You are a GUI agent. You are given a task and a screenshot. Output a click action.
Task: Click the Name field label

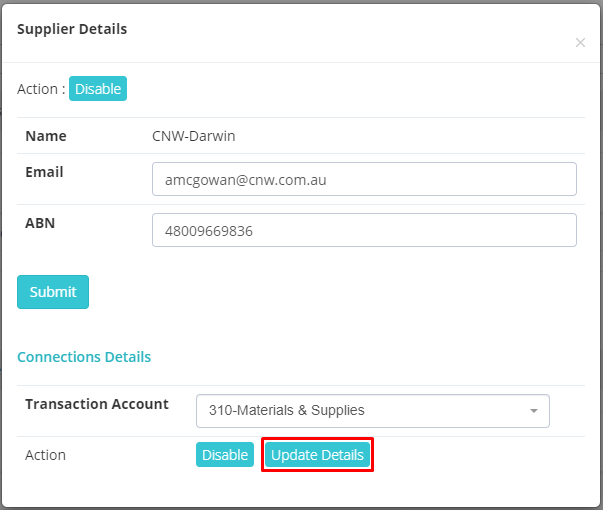(x=46, y=136)
